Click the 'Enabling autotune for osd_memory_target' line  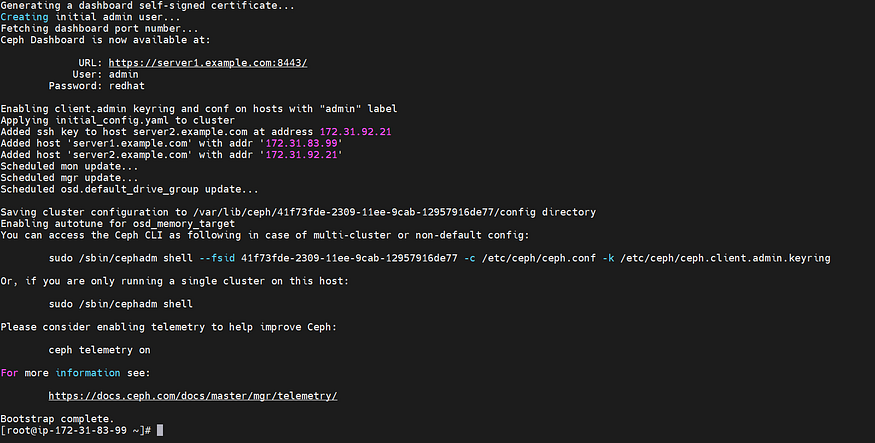pyautogui.click(x=118, y=224)
